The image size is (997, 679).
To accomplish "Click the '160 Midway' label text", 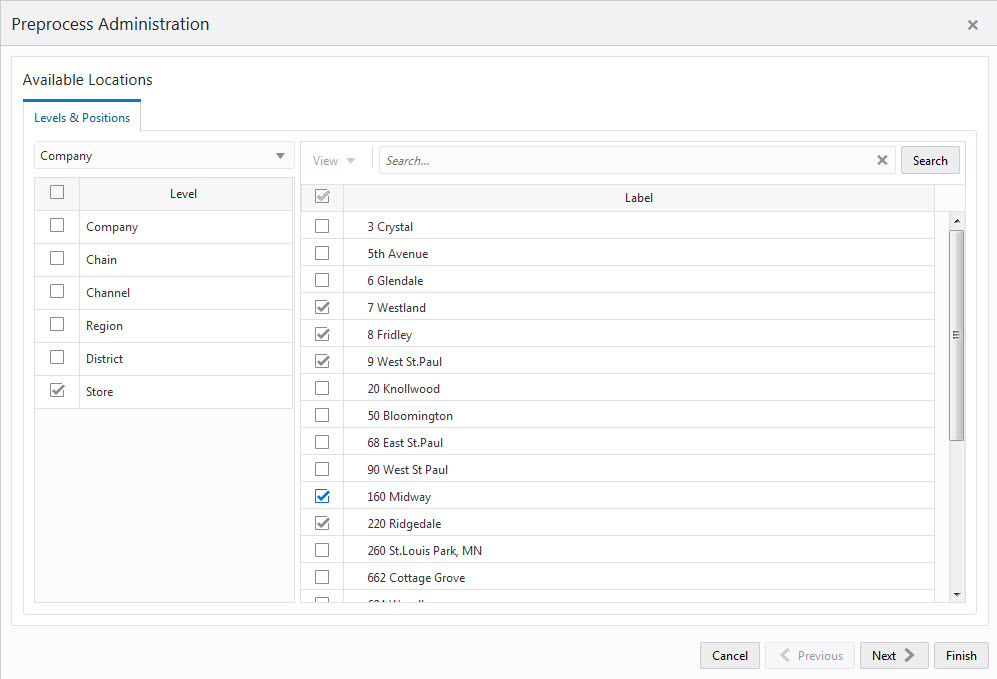I will 399,497.
